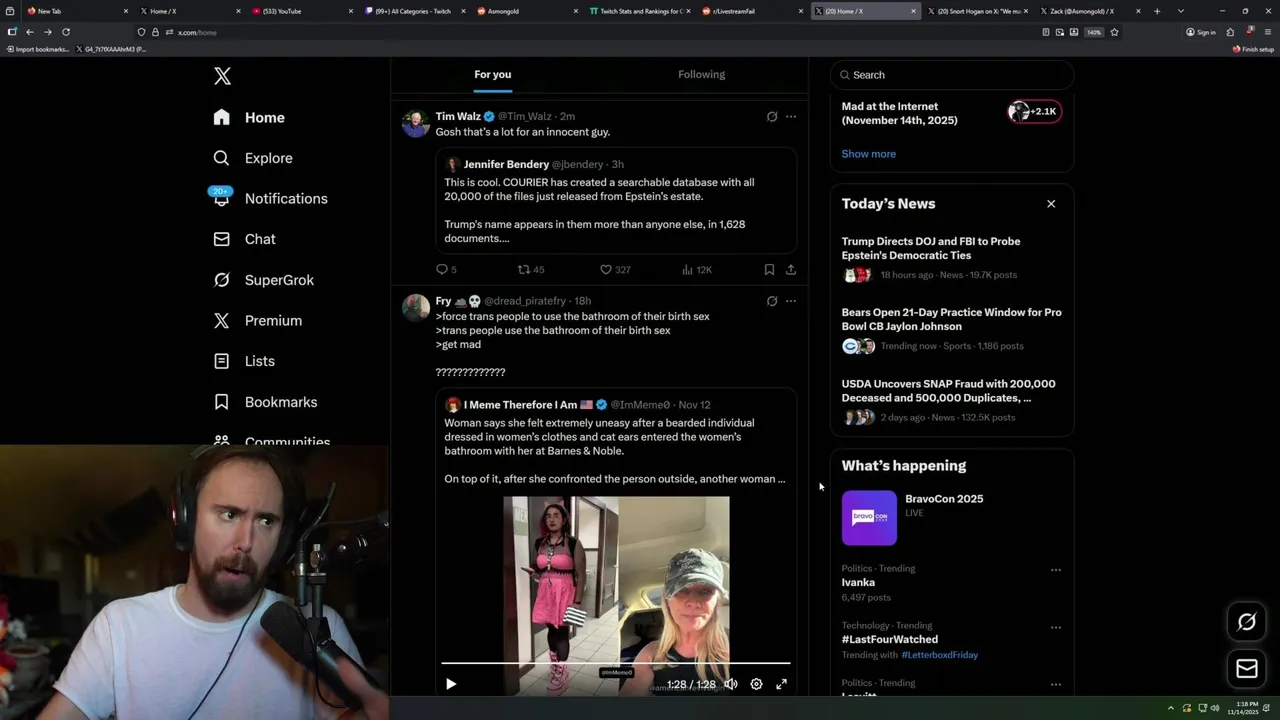
Task: Open the browser tab list dropdown
Action: pos(1181,11)
